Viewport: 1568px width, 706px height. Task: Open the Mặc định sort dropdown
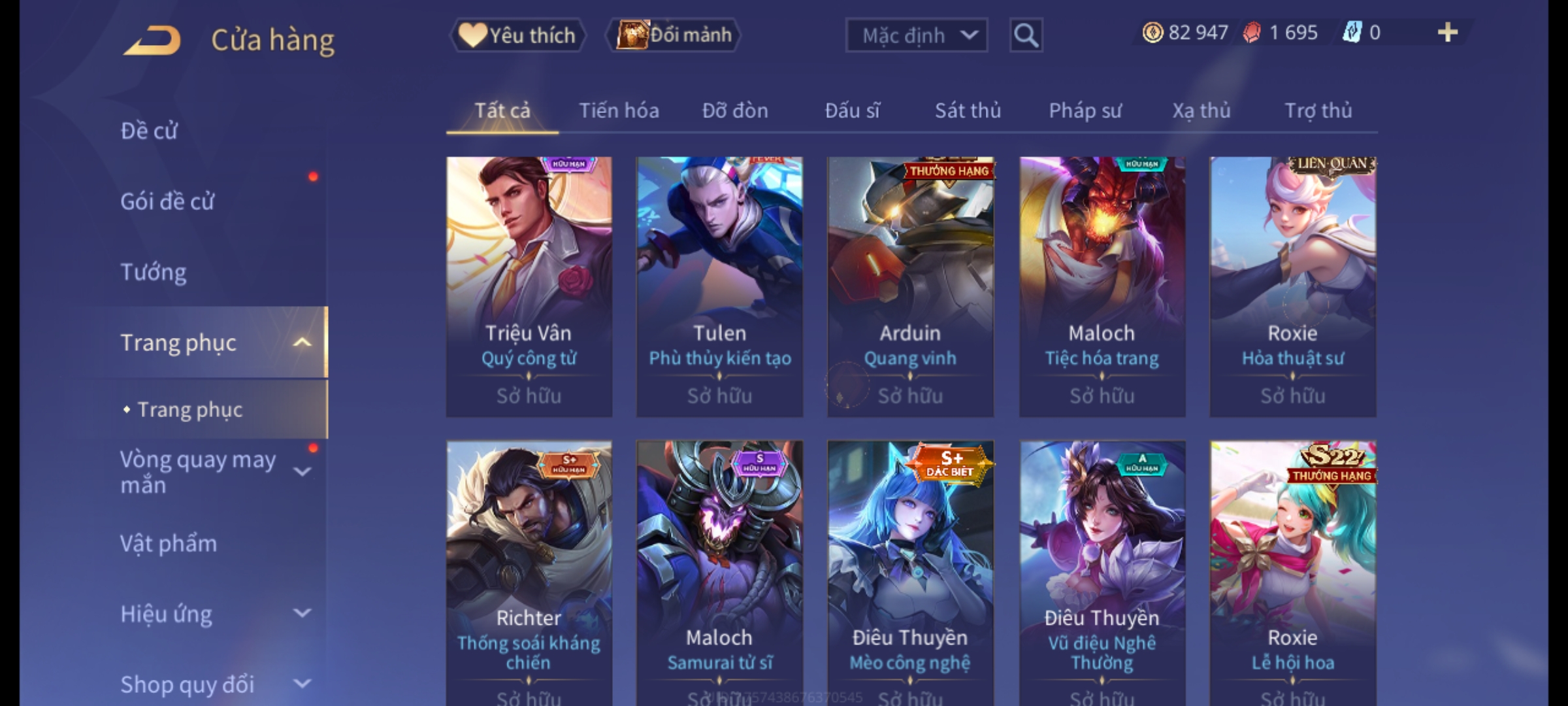coord(916,35)
